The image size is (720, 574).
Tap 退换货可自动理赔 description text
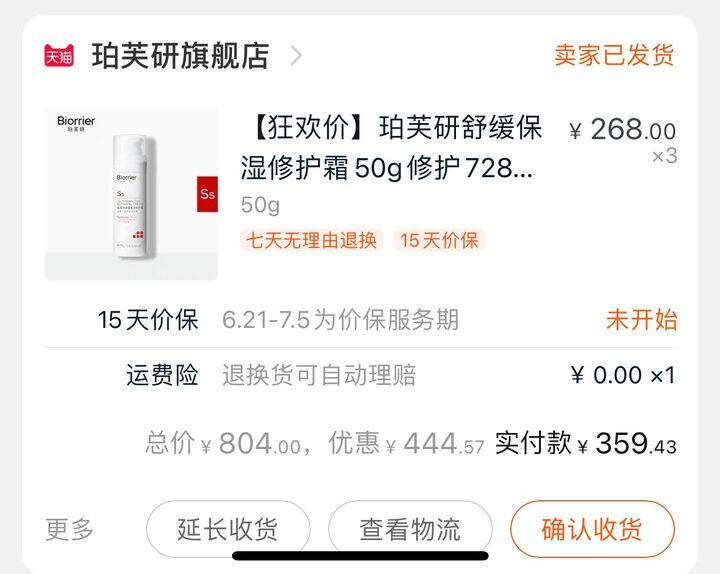[319, 375]
